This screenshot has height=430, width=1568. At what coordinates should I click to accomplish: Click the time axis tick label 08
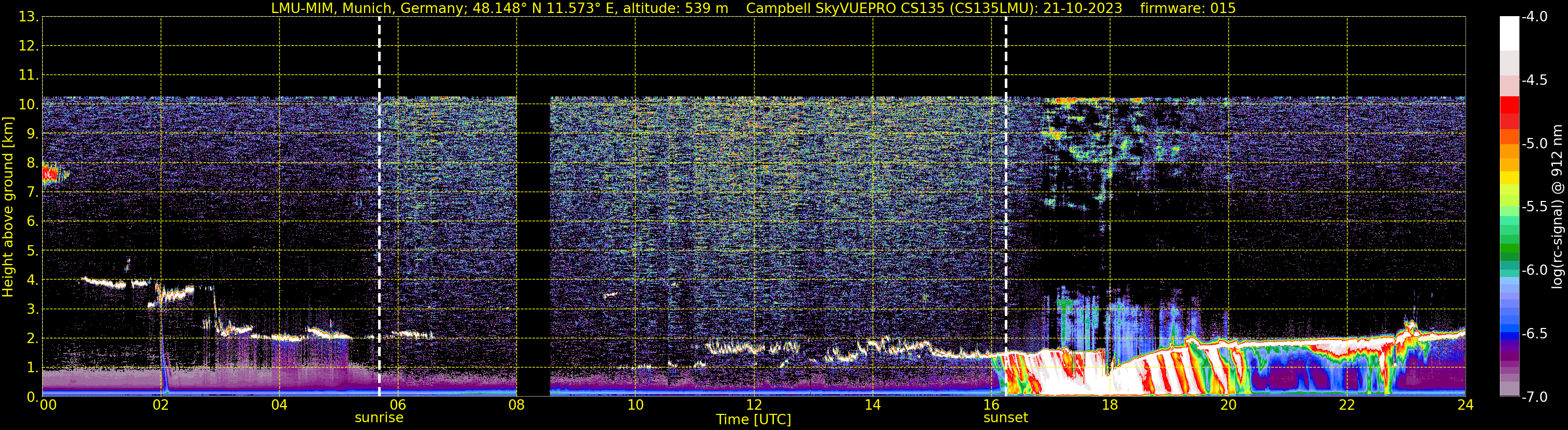pyautogui.click(x=517, y=405)
